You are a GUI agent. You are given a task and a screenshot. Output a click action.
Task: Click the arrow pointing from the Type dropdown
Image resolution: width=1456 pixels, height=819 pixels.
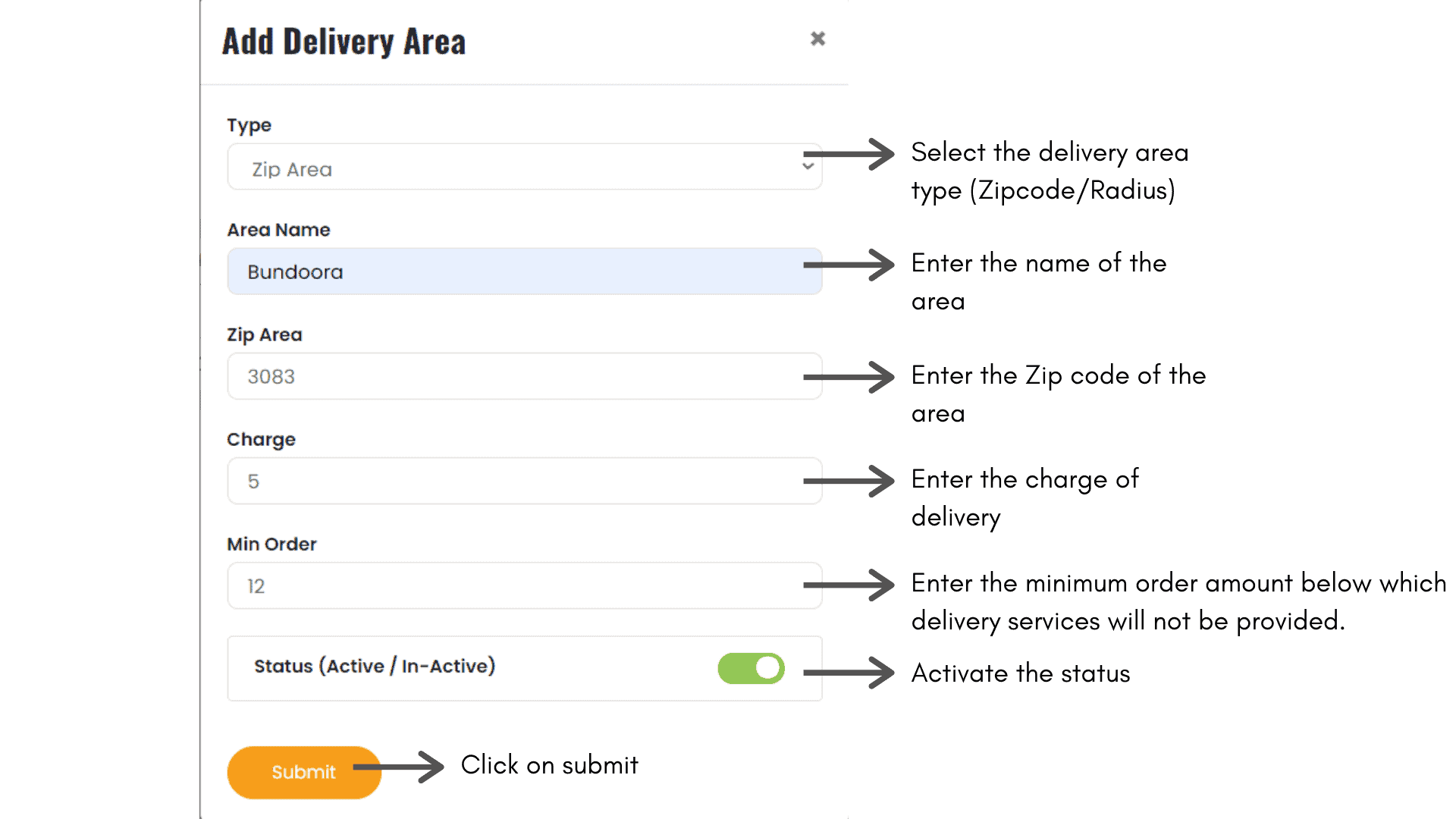pyautogui.click(x=849, y=154)
